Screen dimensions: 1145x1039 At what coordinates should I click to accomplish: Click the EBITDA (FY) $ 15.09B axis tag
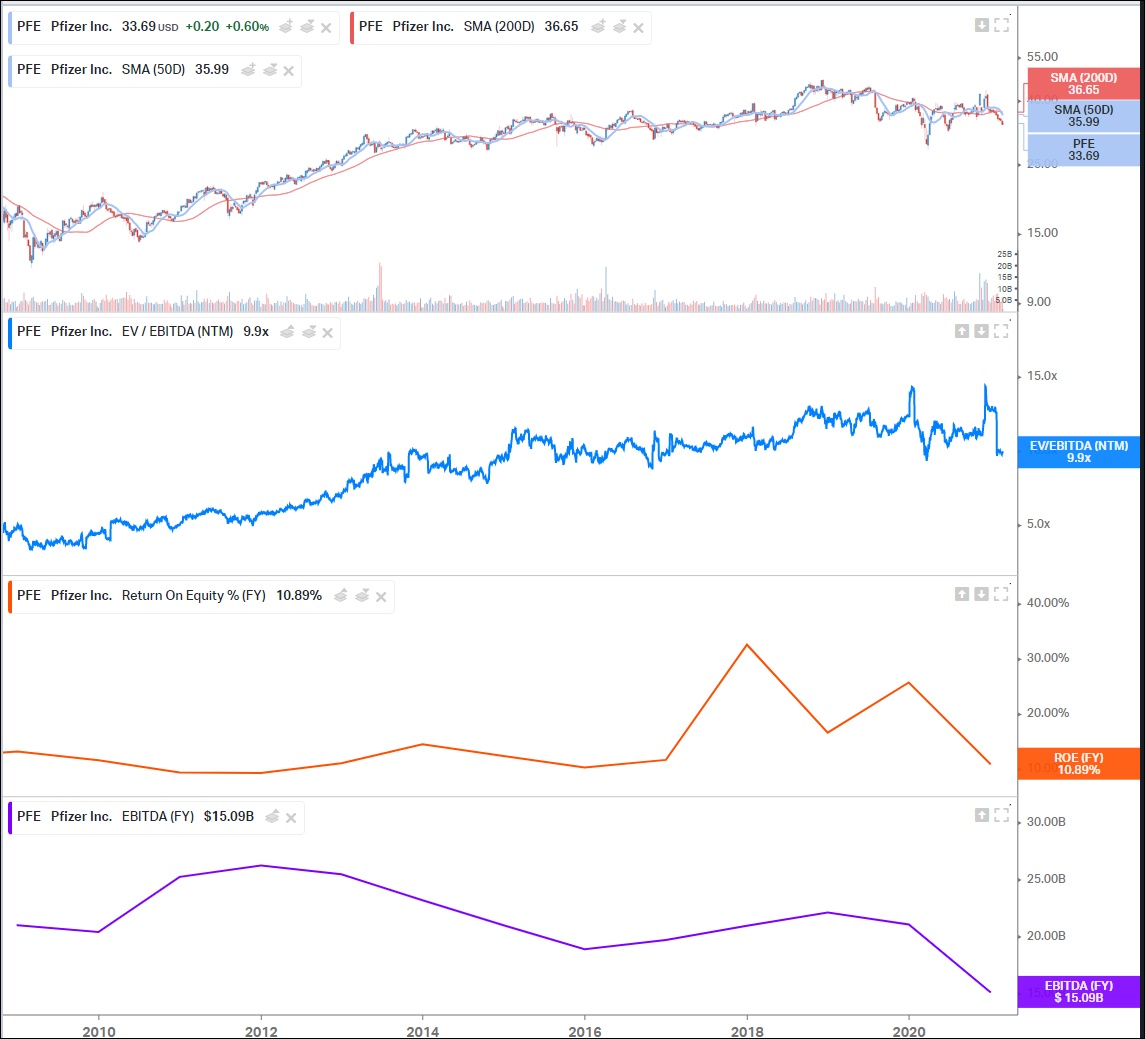(x=1079, y=992)
